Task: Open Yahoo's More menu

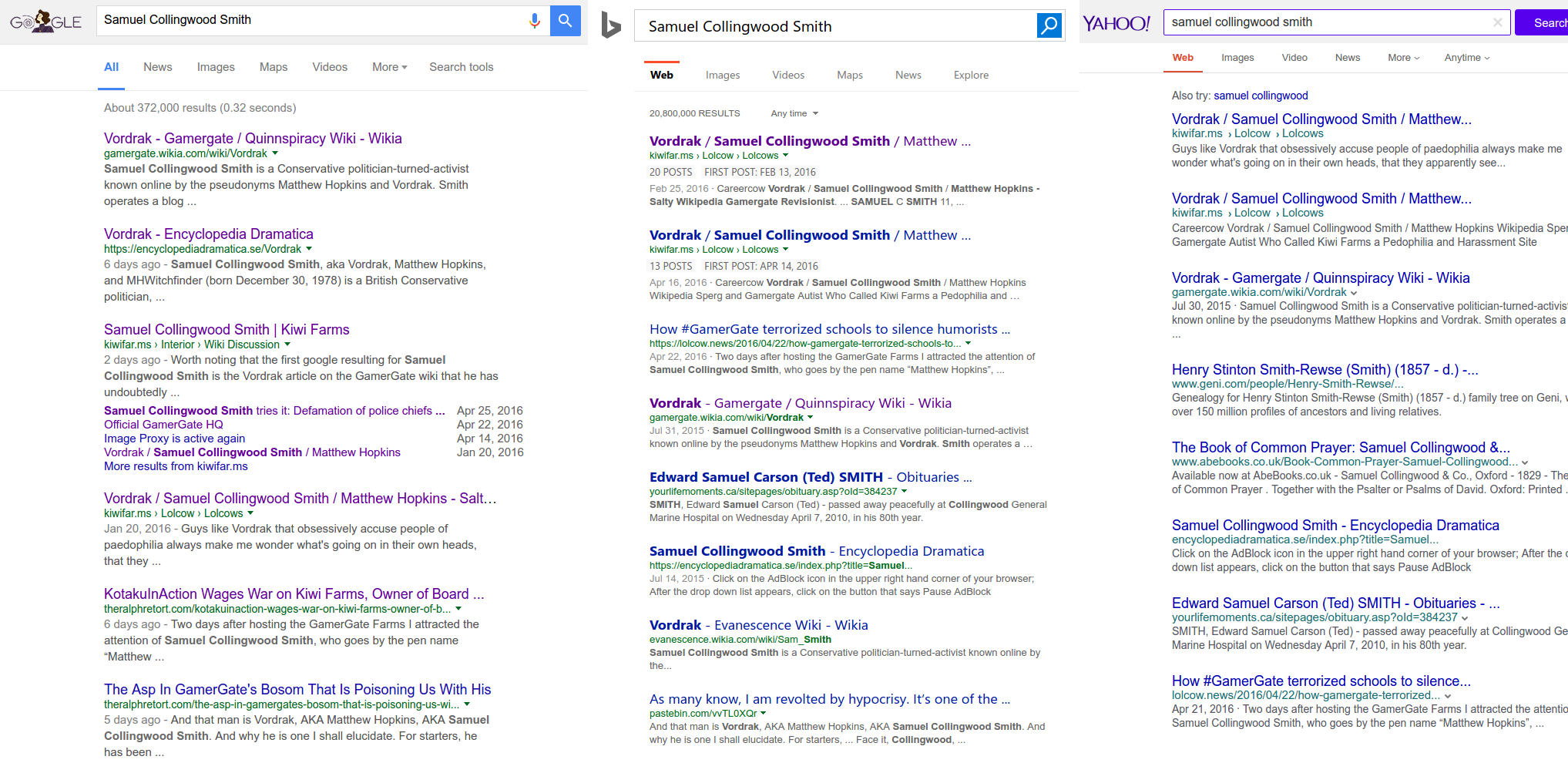Action: pyautogui.click(x=1403, y=58)
